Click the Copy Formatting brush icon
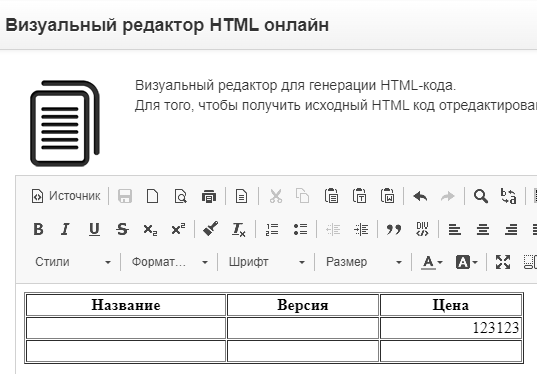The image size is (537, 374). 211,229
